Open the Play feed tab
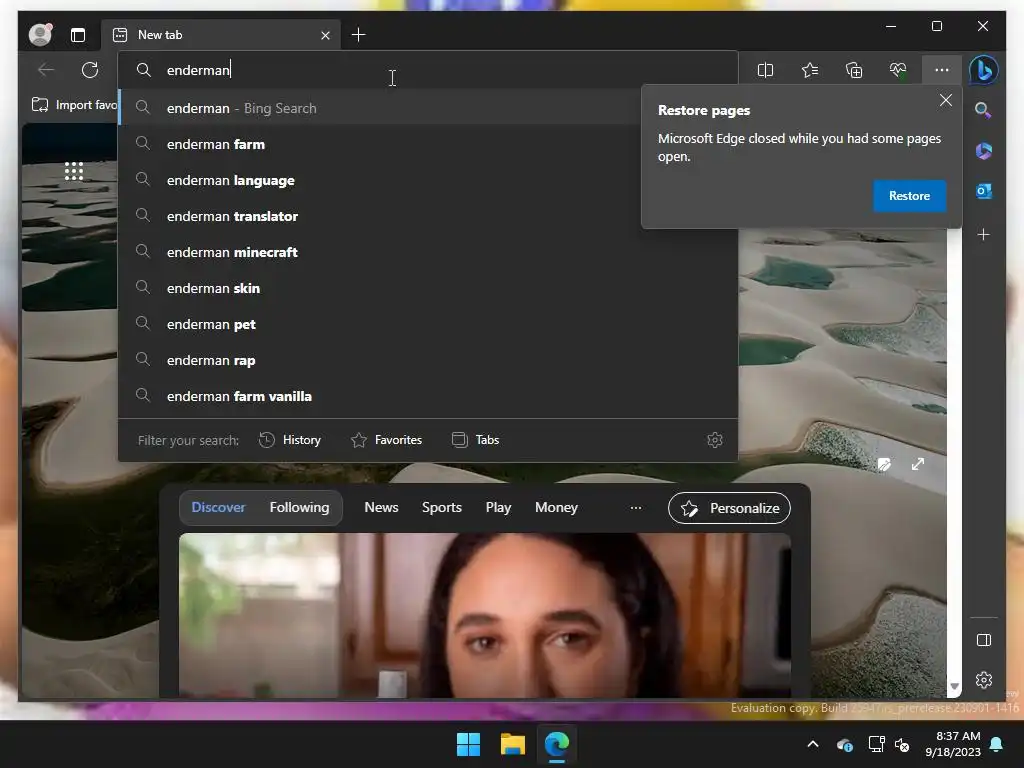Viewport: 1024px width, 768px height. 498,507
